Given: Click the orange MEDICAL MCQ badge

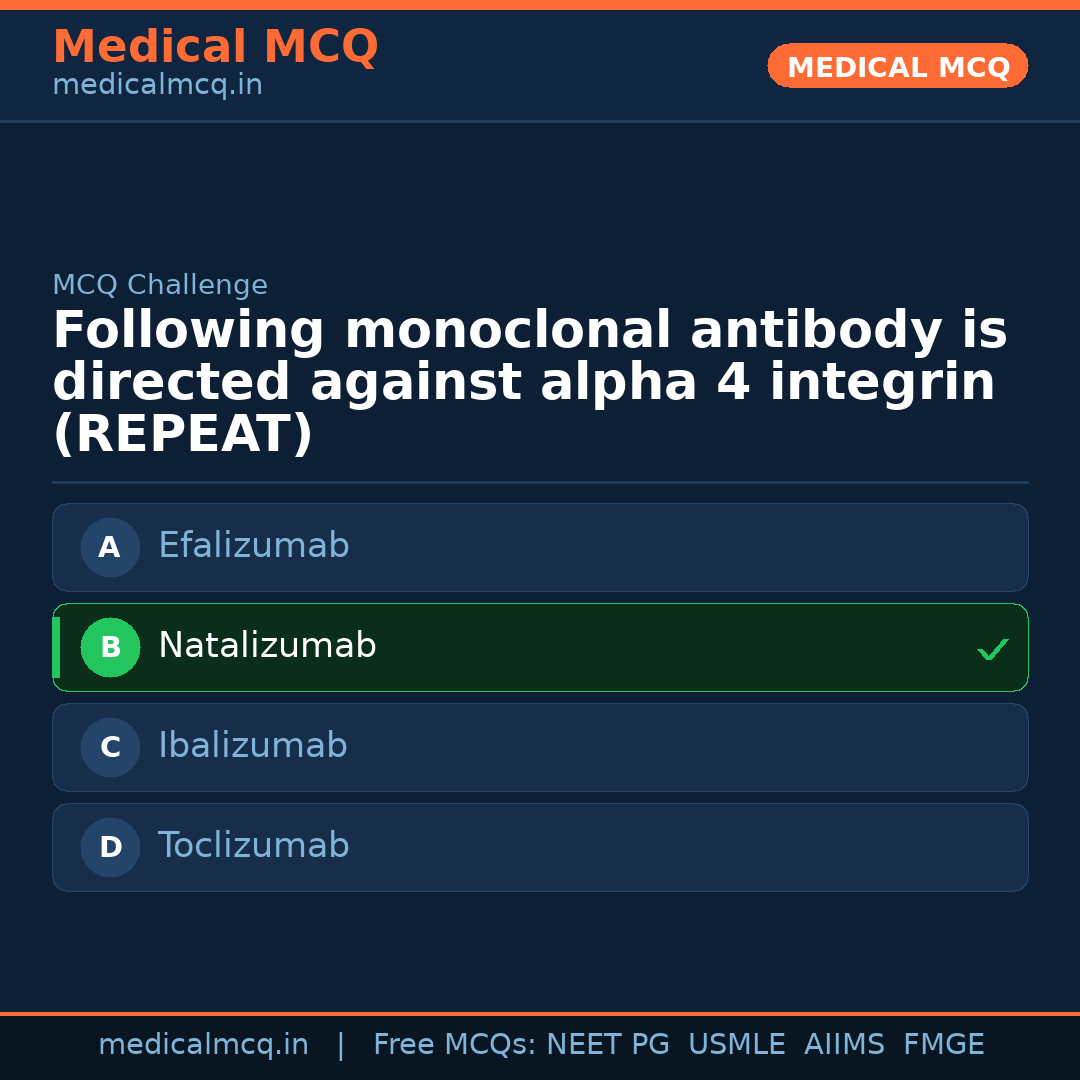Looking at the screenshot, I should [898, 67].
